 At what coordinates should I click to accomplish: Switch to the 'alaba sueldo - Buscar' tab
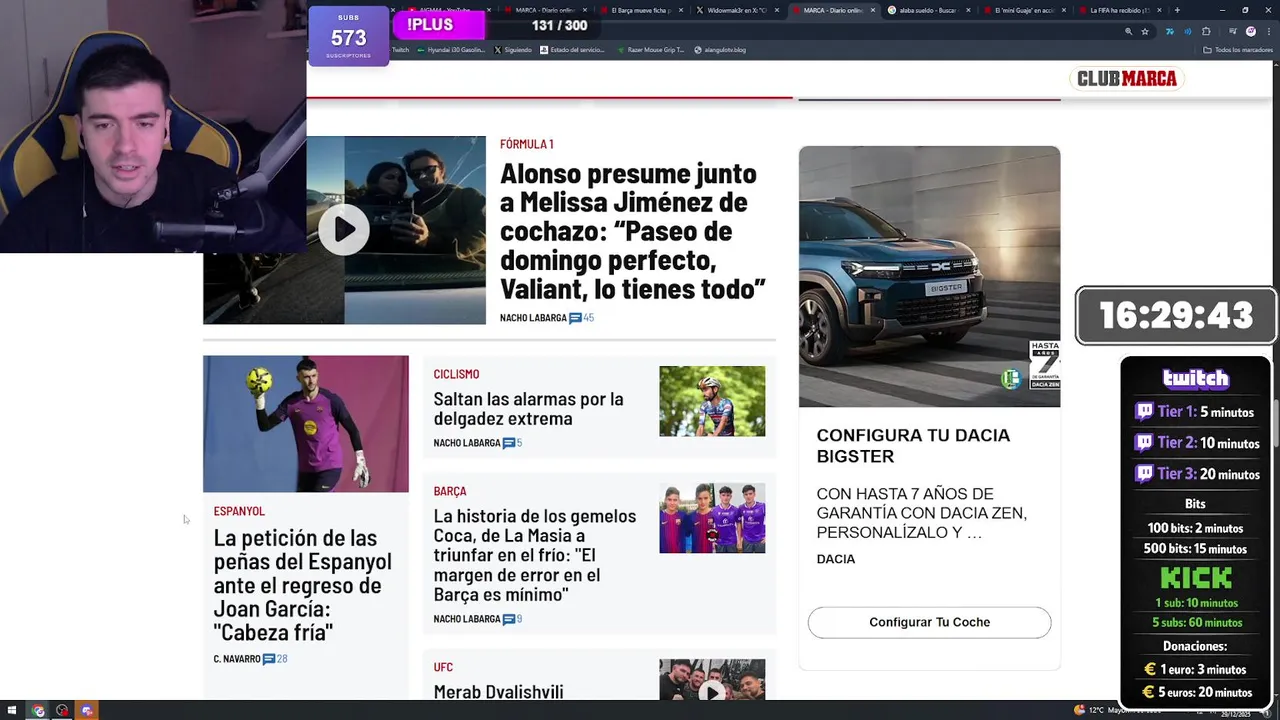tap(928, 10)
